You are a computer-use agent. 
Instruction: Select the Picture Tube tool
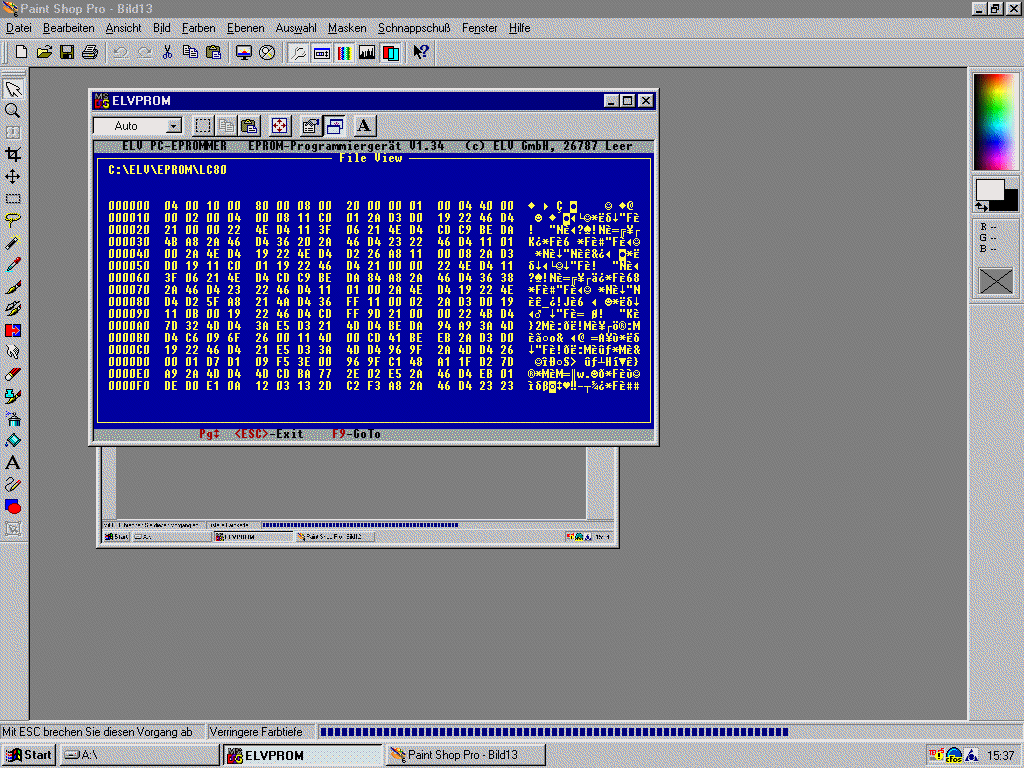13,396
